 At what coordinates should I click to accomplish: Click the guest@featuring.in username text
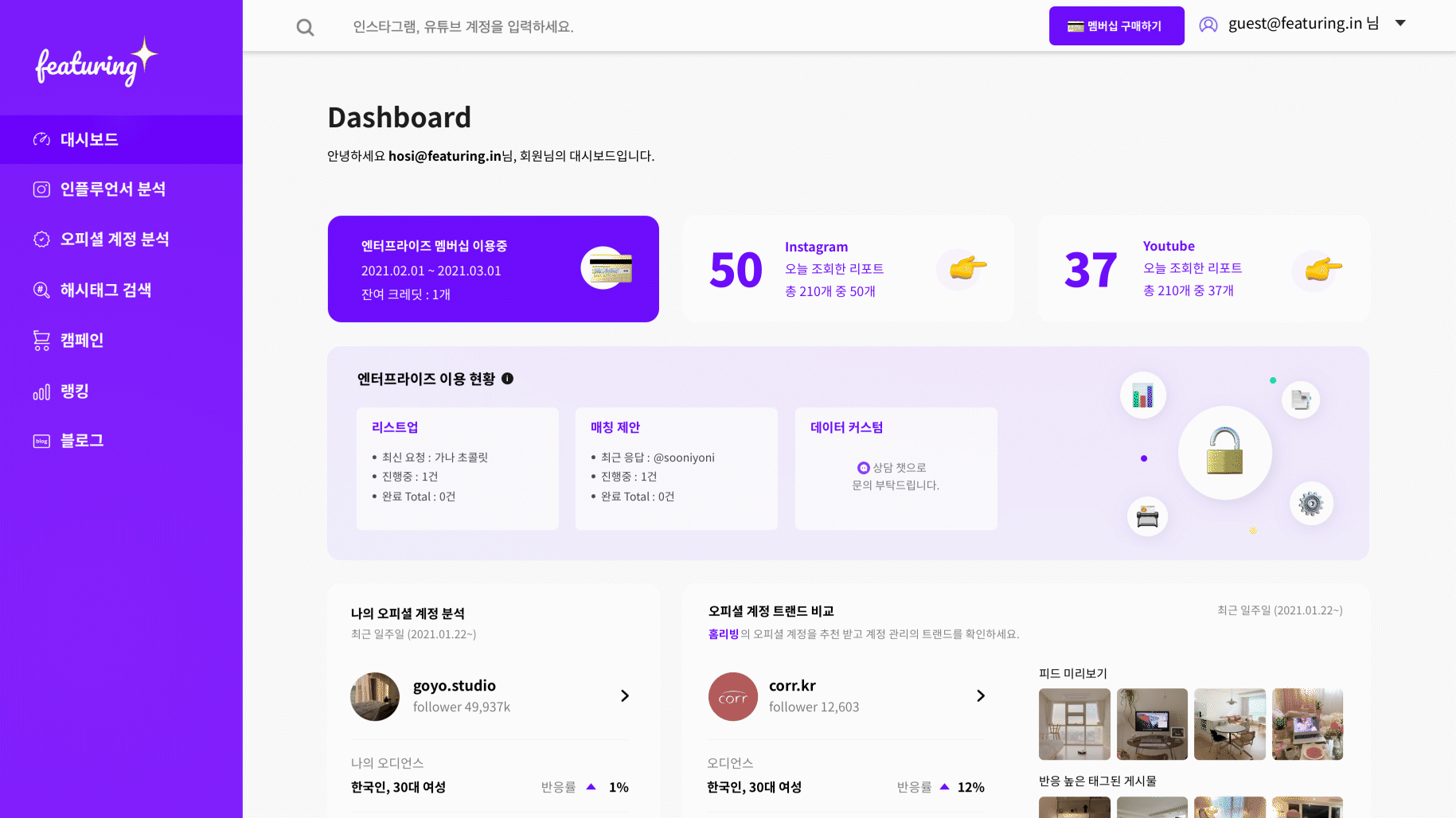coord(1295,24)
